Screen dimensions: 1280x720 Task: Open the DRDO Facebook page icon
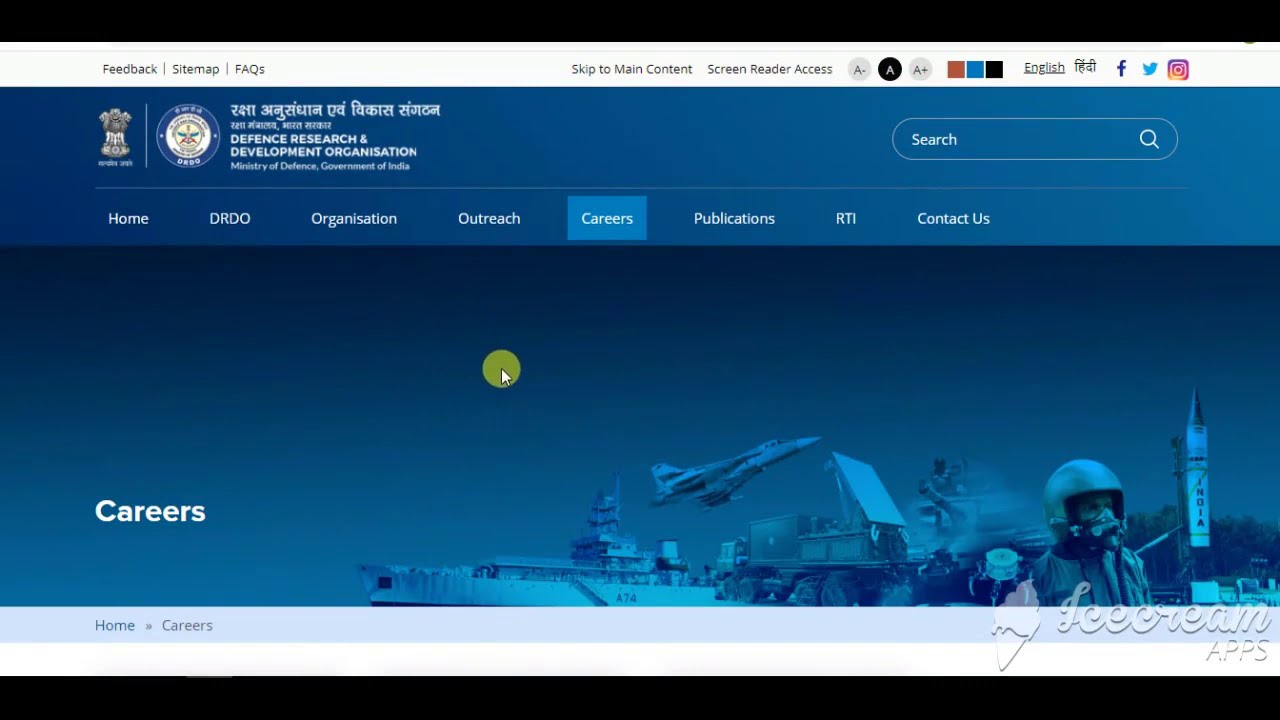[x=1121, y=69]
